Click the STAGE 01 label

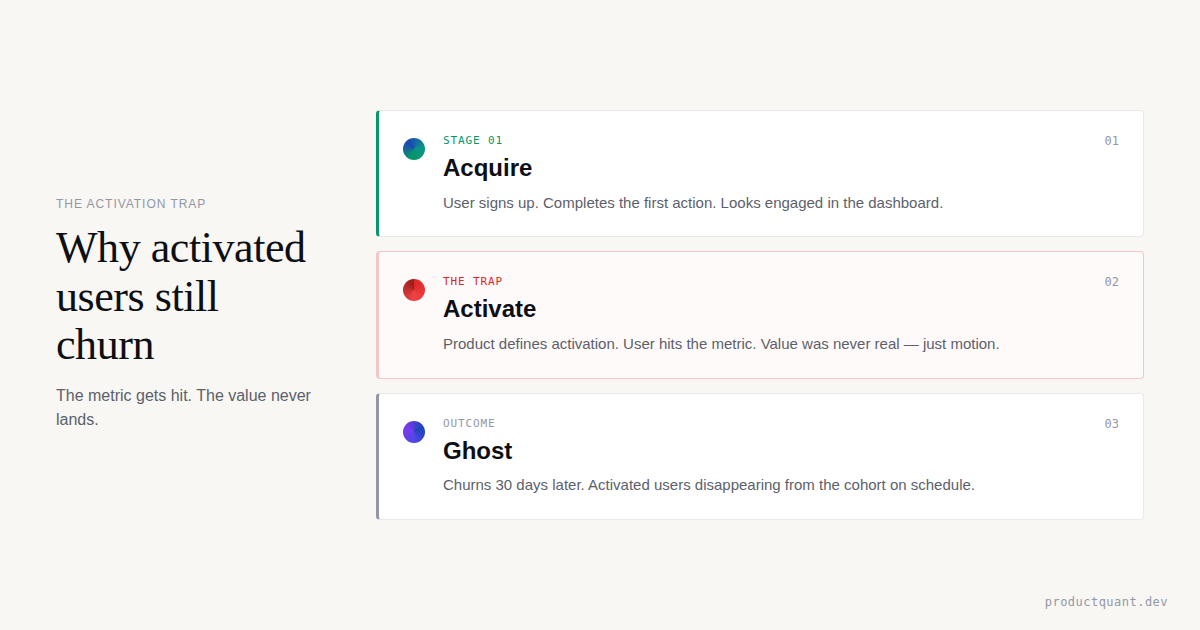473,140
